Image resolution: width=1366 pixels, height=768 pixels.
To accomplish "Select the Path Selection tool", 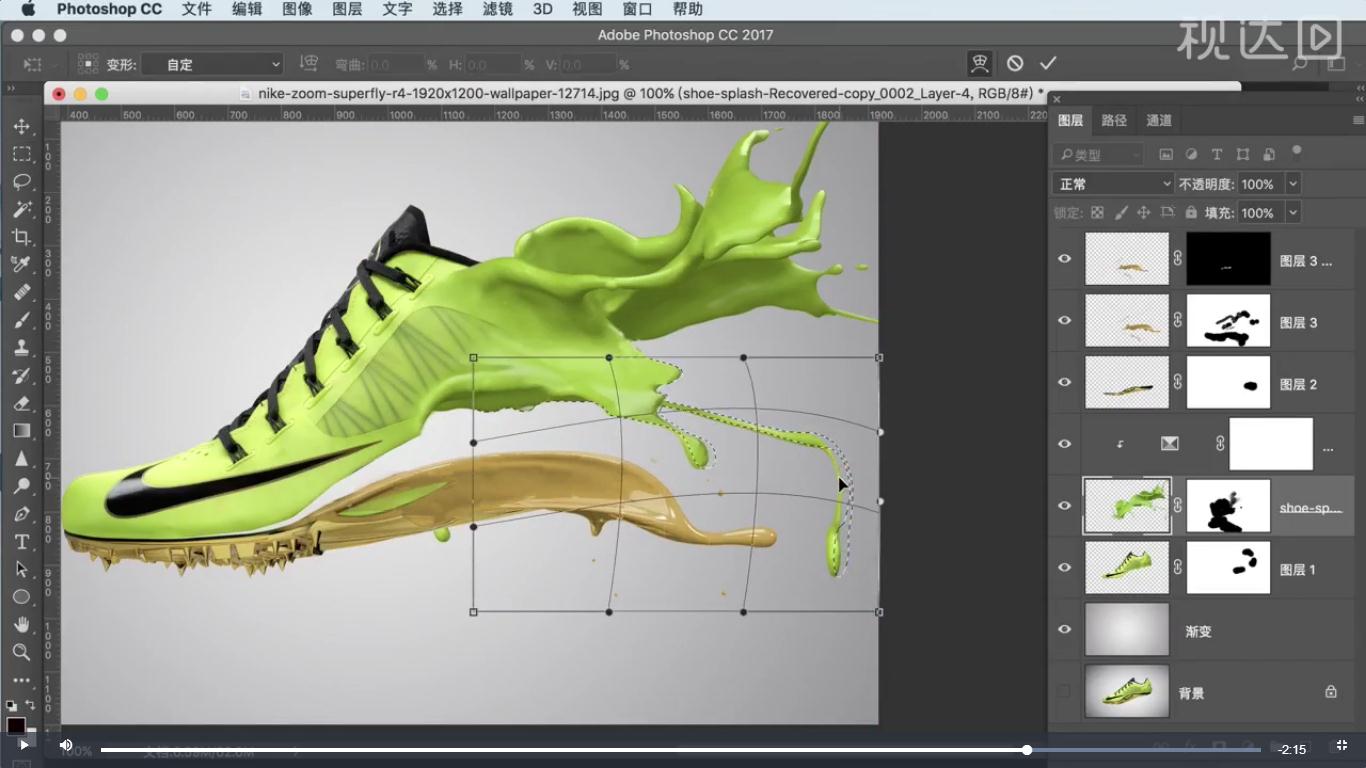I will tap(21, 569).
